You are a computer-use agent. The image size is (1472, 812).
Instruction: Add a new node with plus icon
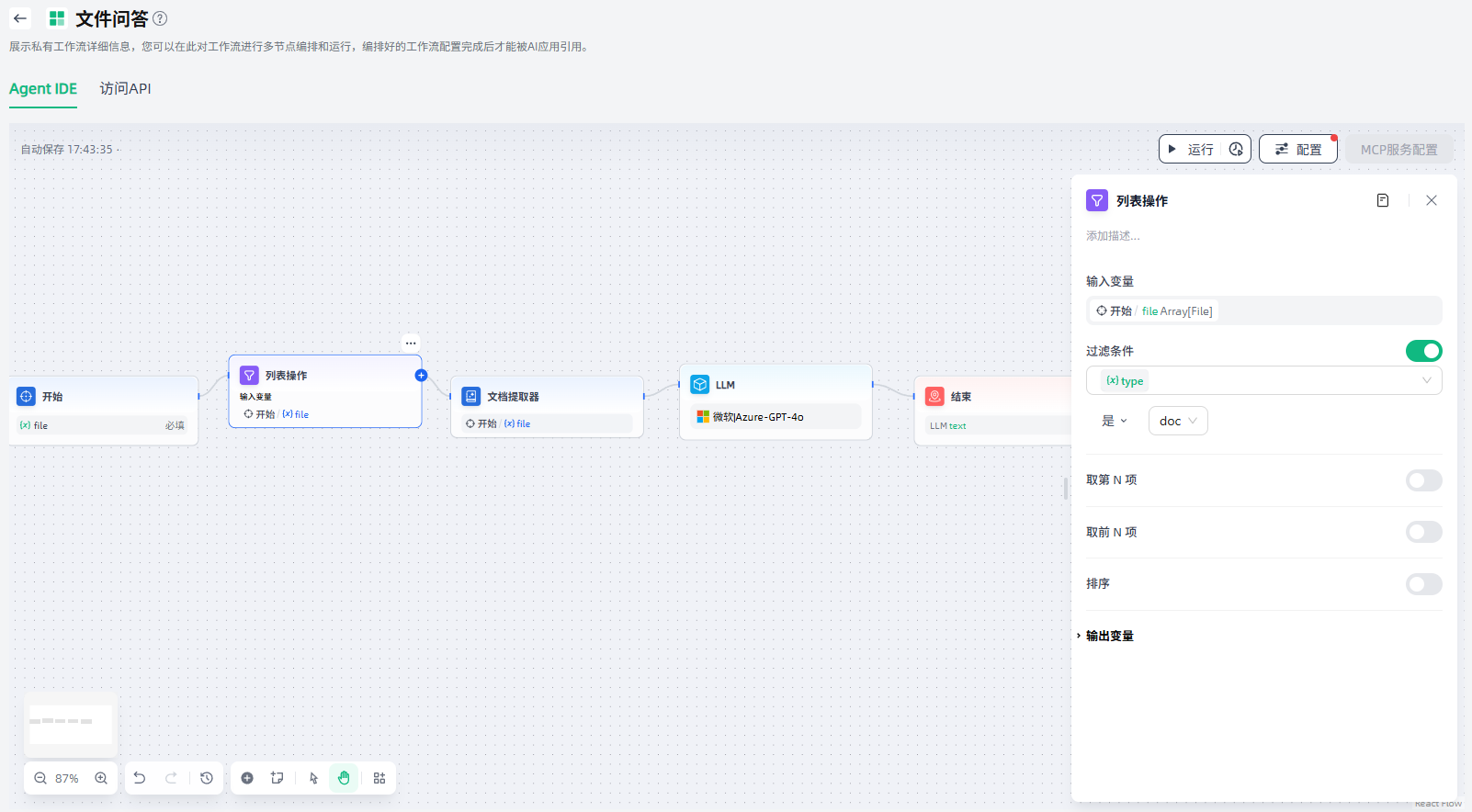click(x=247, y=778)
